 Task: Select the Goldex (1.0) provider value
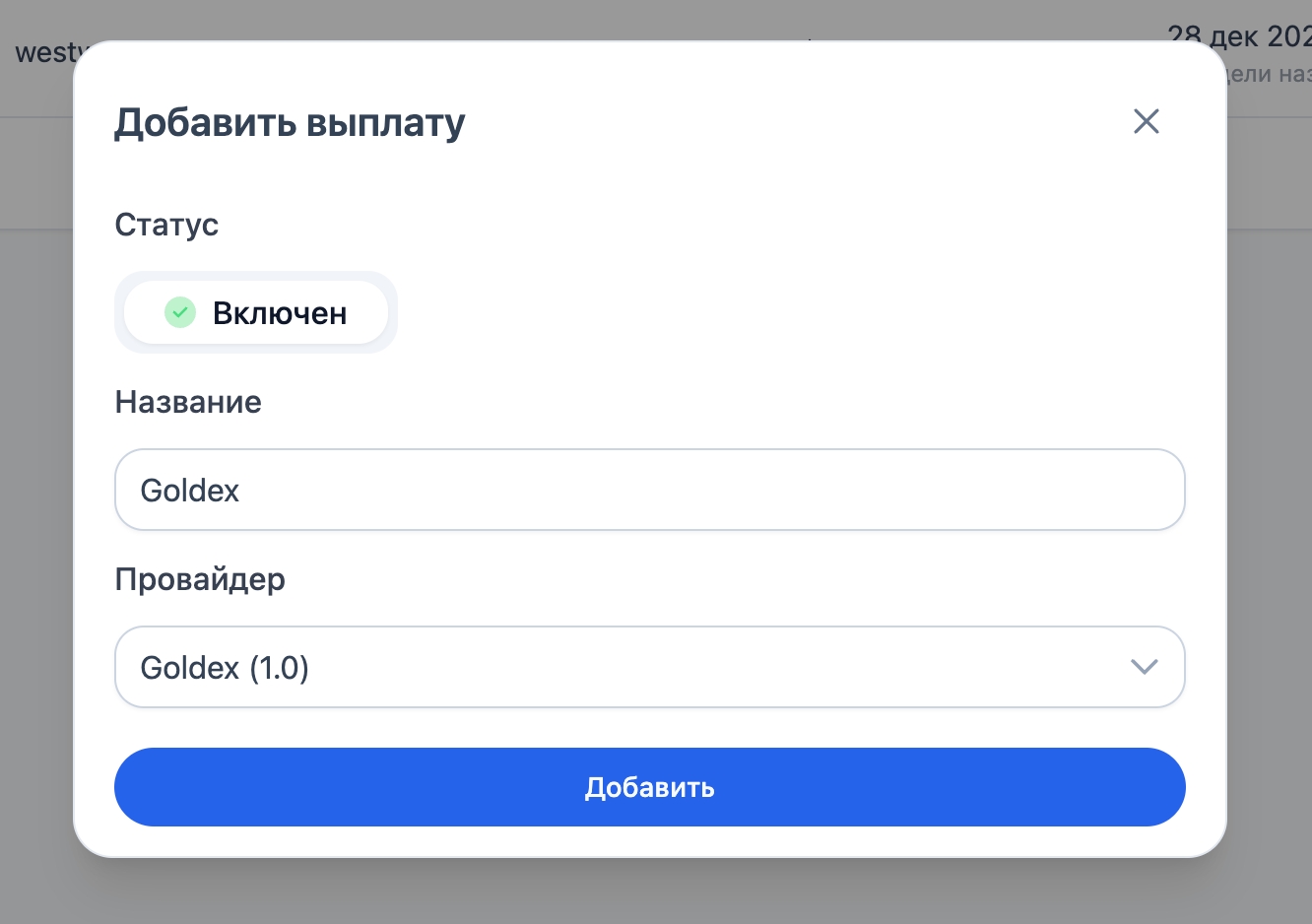(225, 668)
